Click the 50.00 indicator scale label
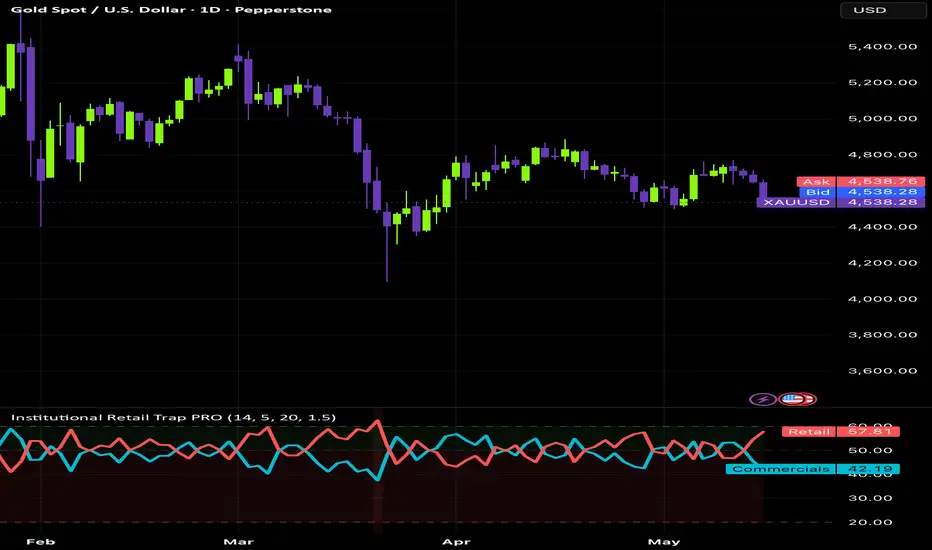932x550 pixels. (x=870, y=450)
